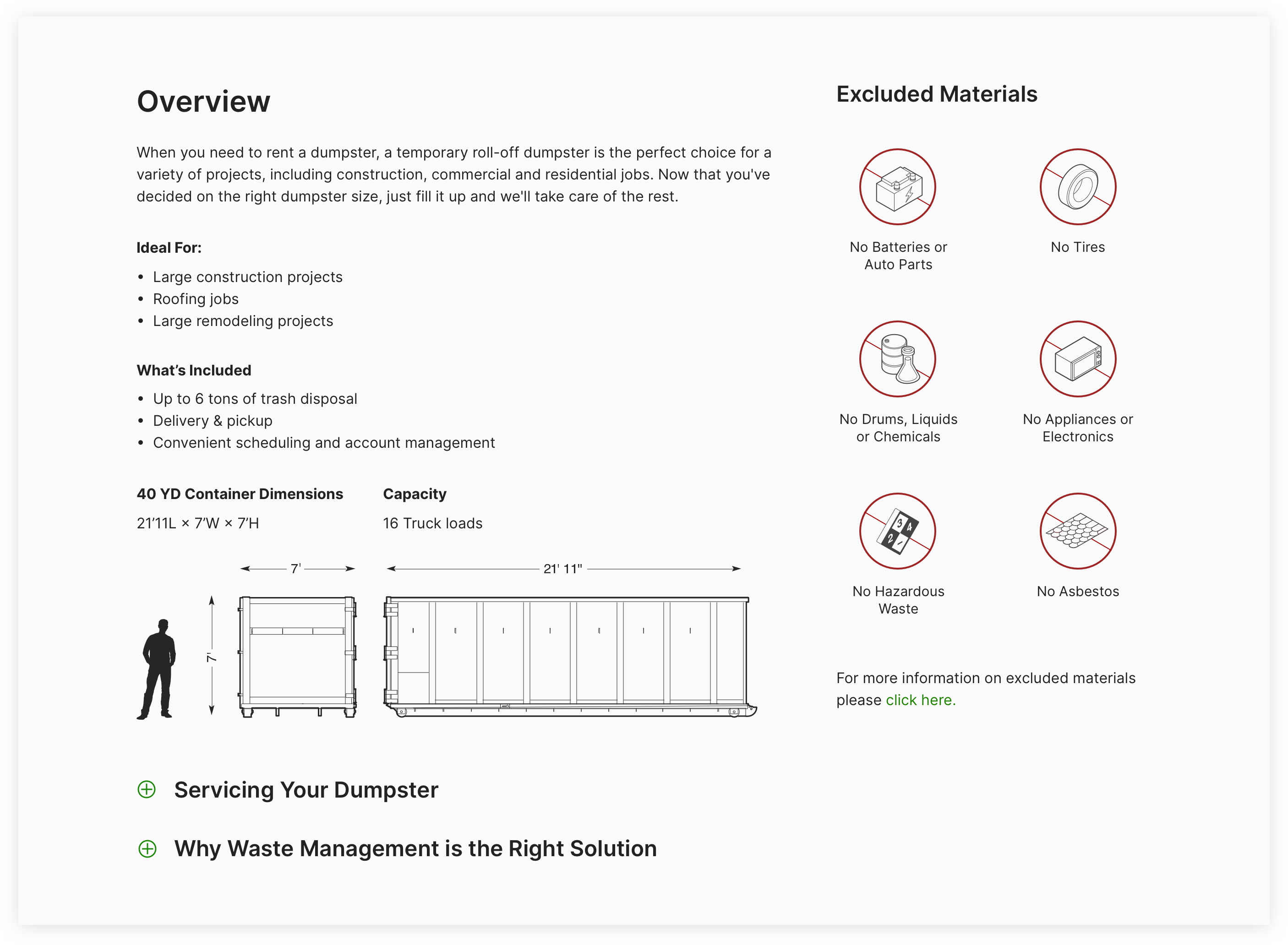The height and width of the screenshot is (945, 1288).
Task: Click the 'Capacity' heading
Action: pos(414,494)
